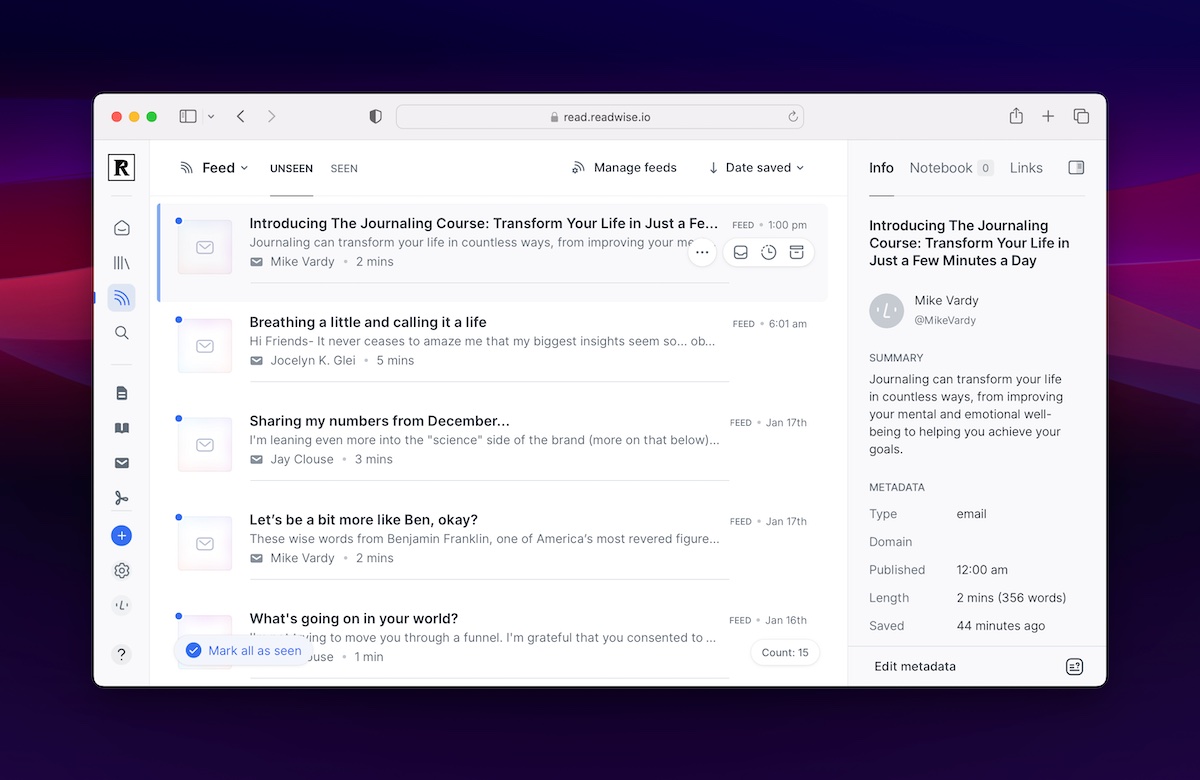The width and height of the screenshot is (1200, 780).
Task: Open "Sharing my numbers from December..."
Action: 379,421
